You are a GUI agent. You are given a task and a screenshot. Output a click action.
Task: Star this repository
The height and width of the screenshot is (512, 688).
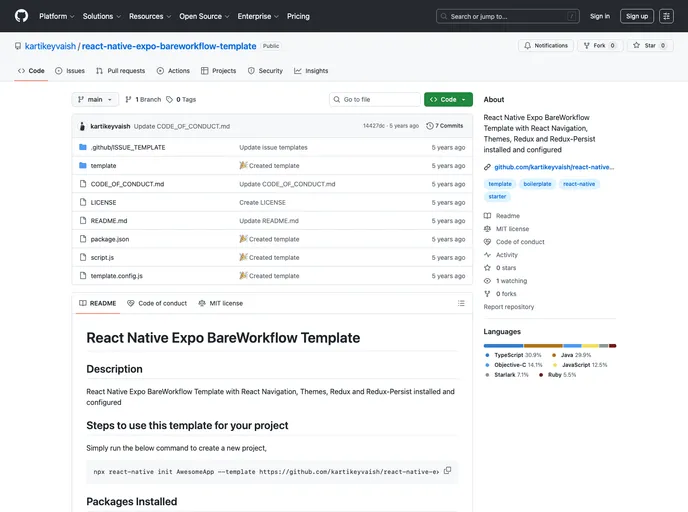click(x=650, y=45)
